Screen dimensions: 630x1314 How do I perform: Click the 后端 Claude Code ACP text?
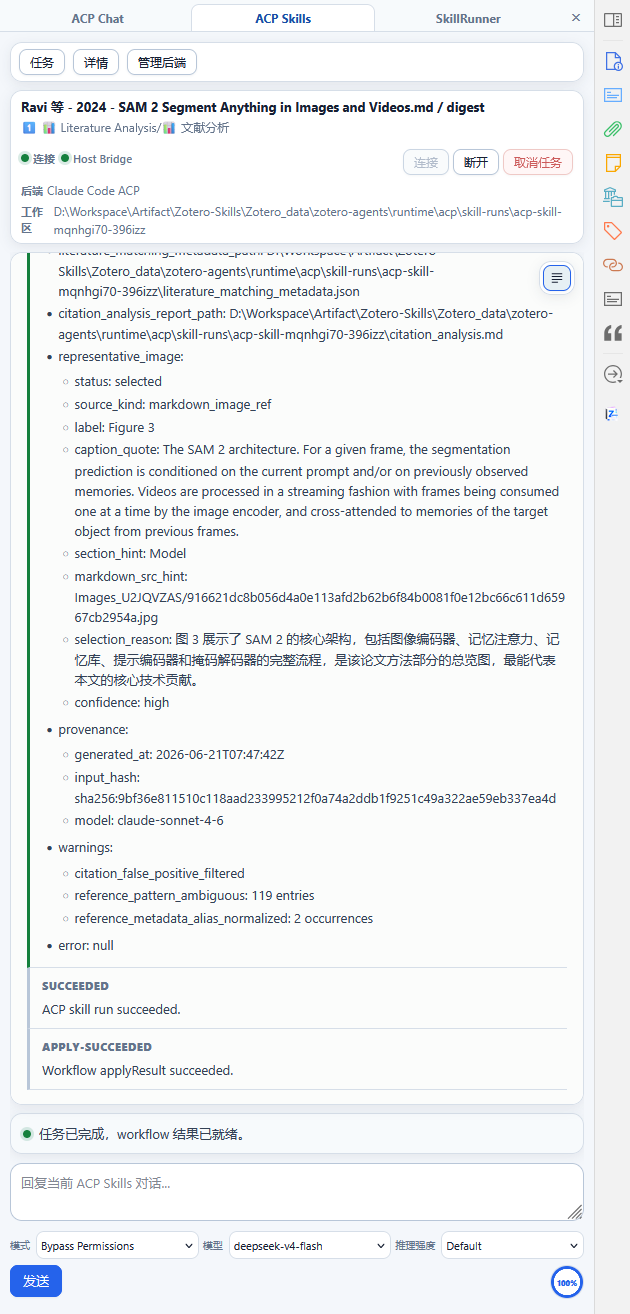point(80,191)
